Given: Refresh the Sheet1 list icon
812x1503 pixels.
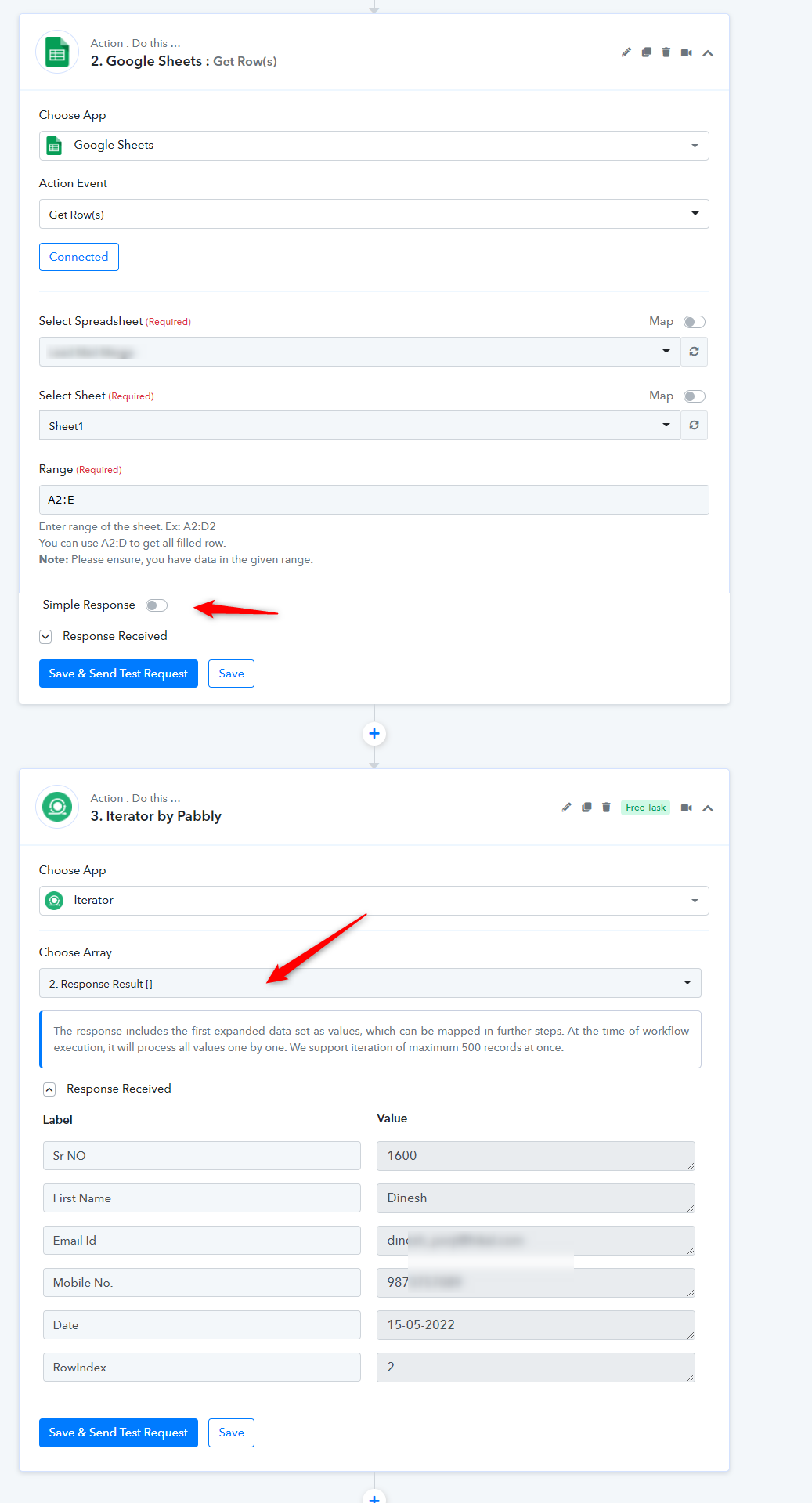Looking at the screenshot, I should pos(694,425).
